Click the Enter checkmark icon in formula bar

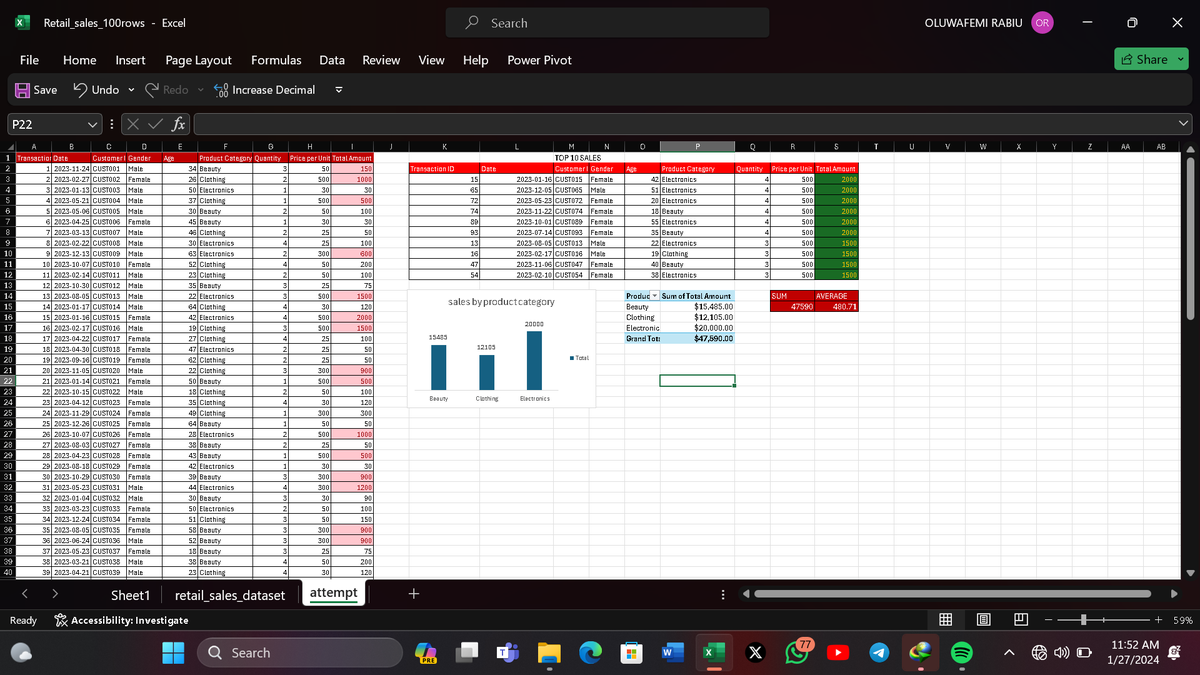click(x=153, y=125)
